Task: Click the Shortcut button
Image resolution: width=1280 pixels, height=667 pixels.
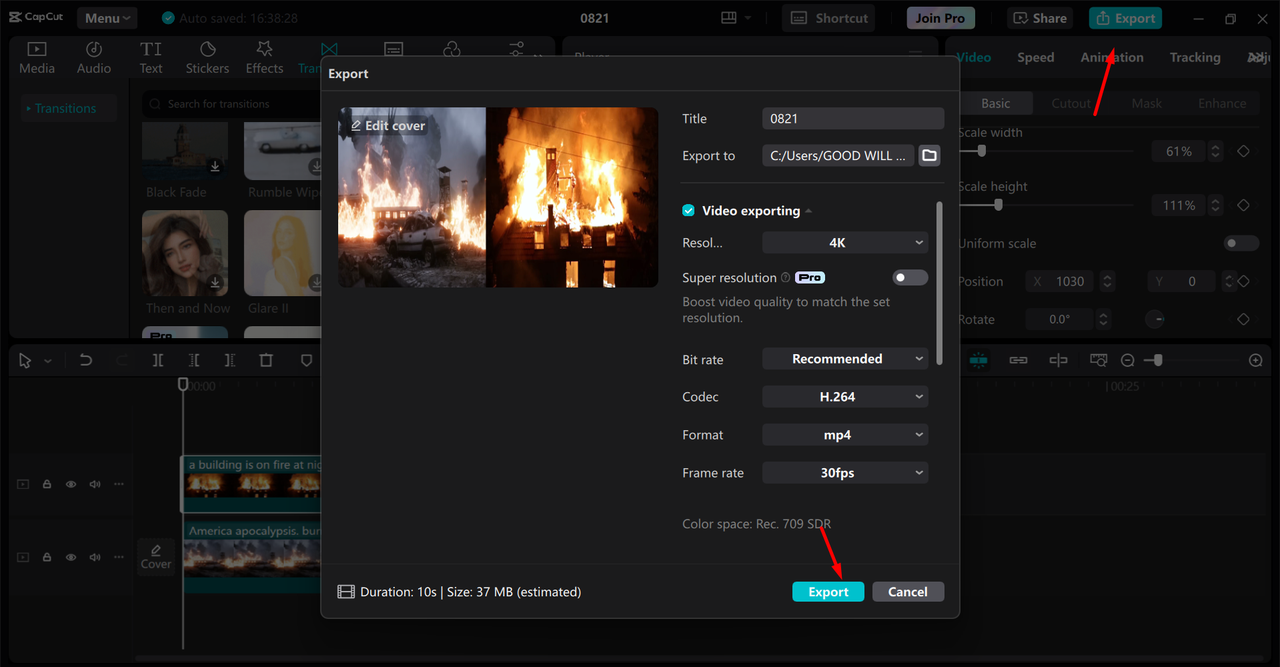Action: click(828, 18)
